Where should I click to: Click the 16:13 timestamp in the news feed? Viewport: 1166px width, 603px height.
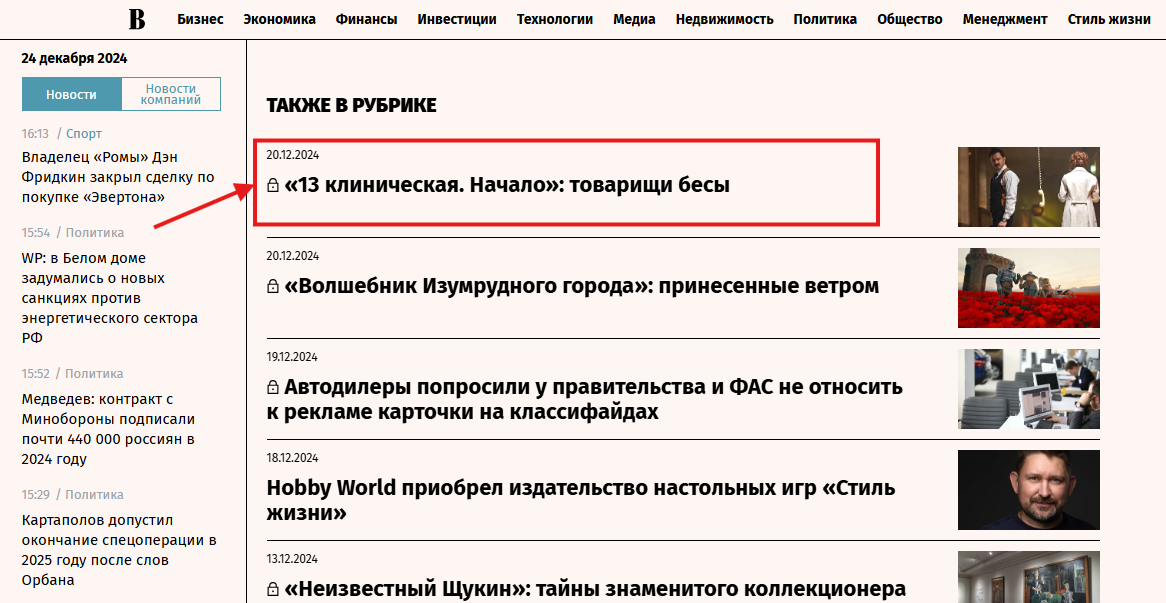click(x=35, y=134)
